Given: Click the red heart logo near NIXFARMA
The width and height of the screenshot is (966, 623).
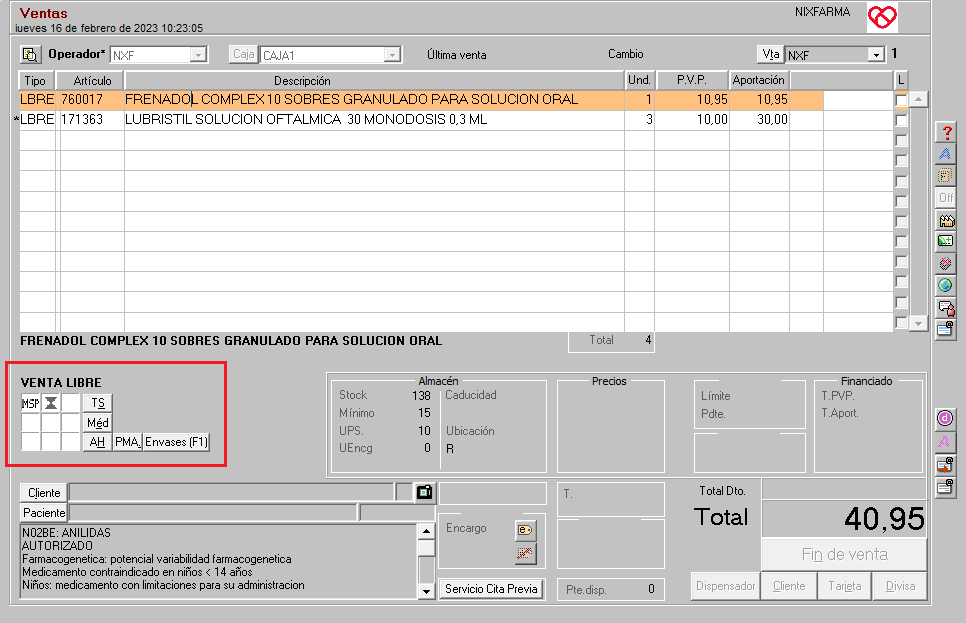Looking at the screenshot, I should pos(882,17).
